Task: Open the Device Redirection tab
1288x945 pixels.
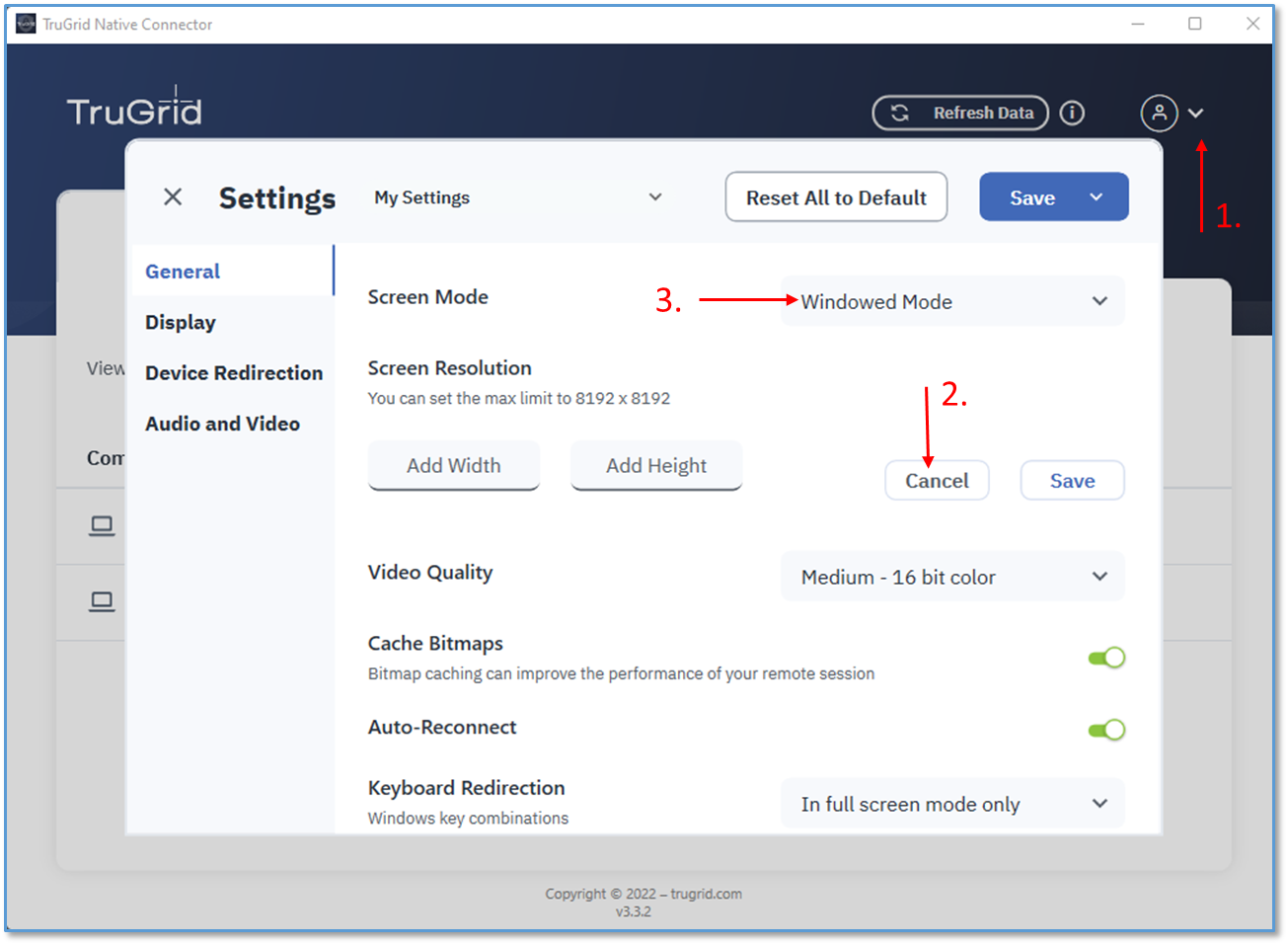Action: coord(234,372)
